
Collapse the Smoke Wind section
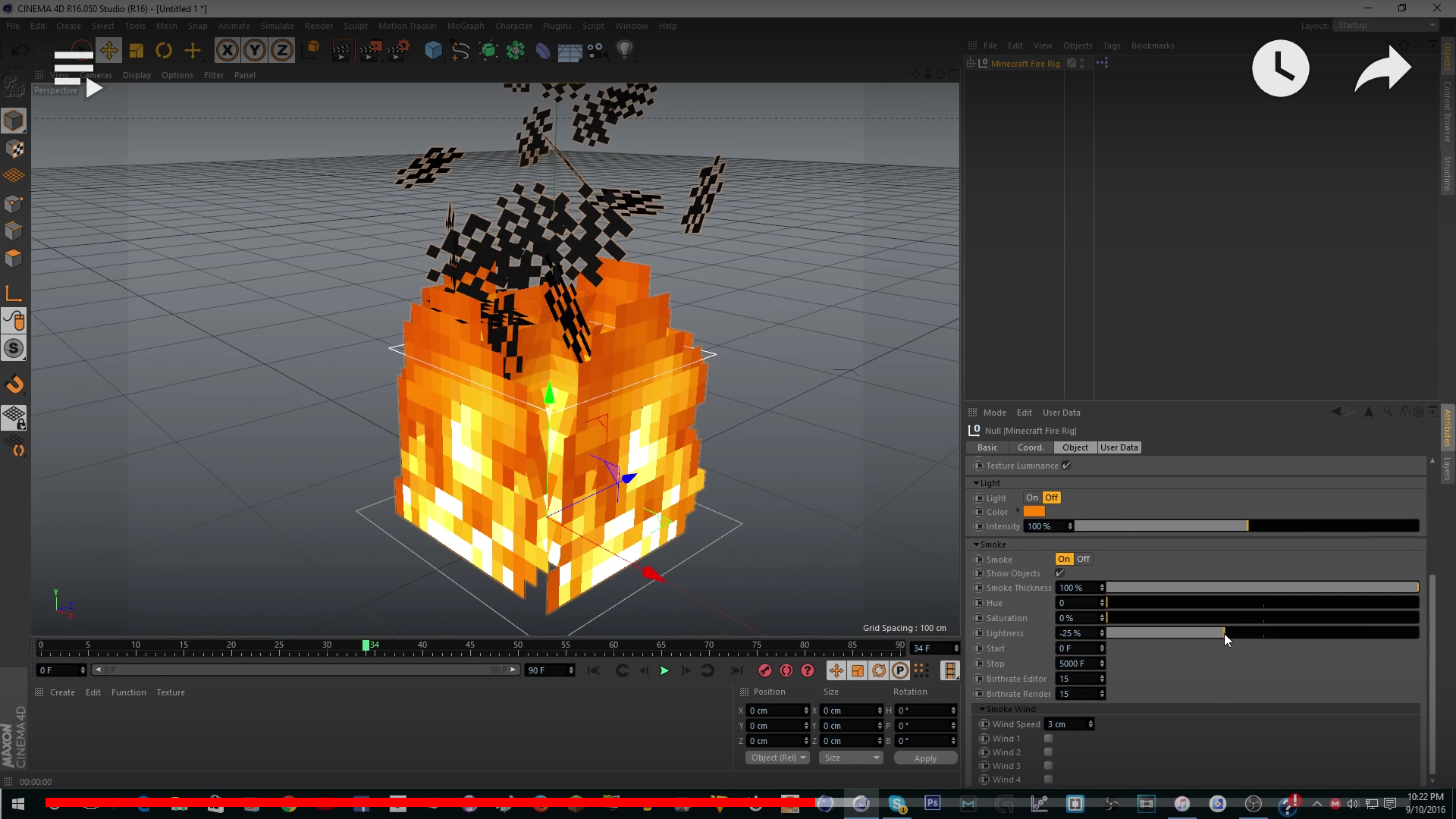click(982, 709)
